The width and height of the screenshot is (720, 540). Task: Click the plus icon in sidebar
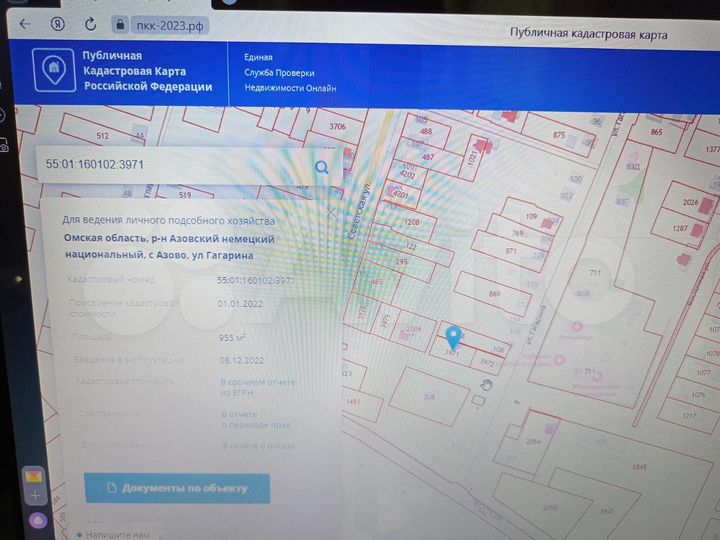coord(35,496)
